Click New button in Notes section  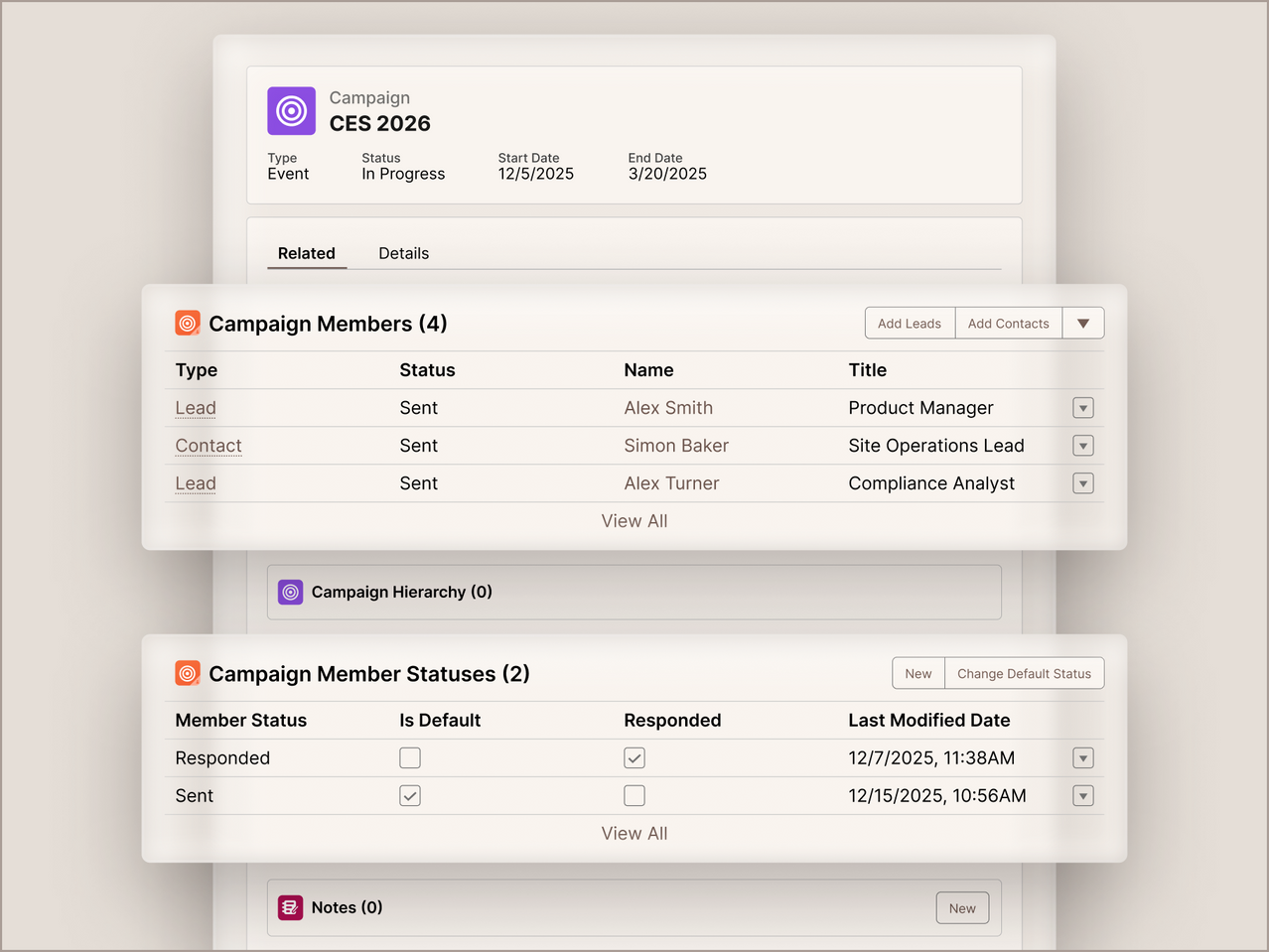pos(962,908)
